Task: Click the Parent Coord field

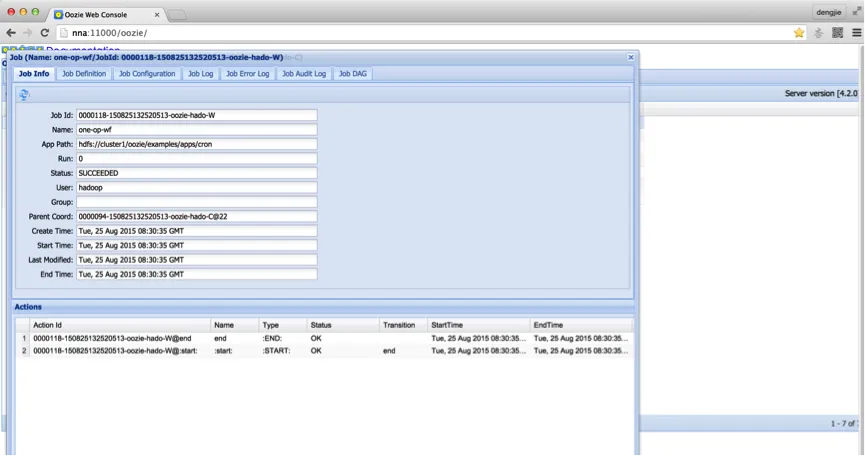Action: point(196,216)
